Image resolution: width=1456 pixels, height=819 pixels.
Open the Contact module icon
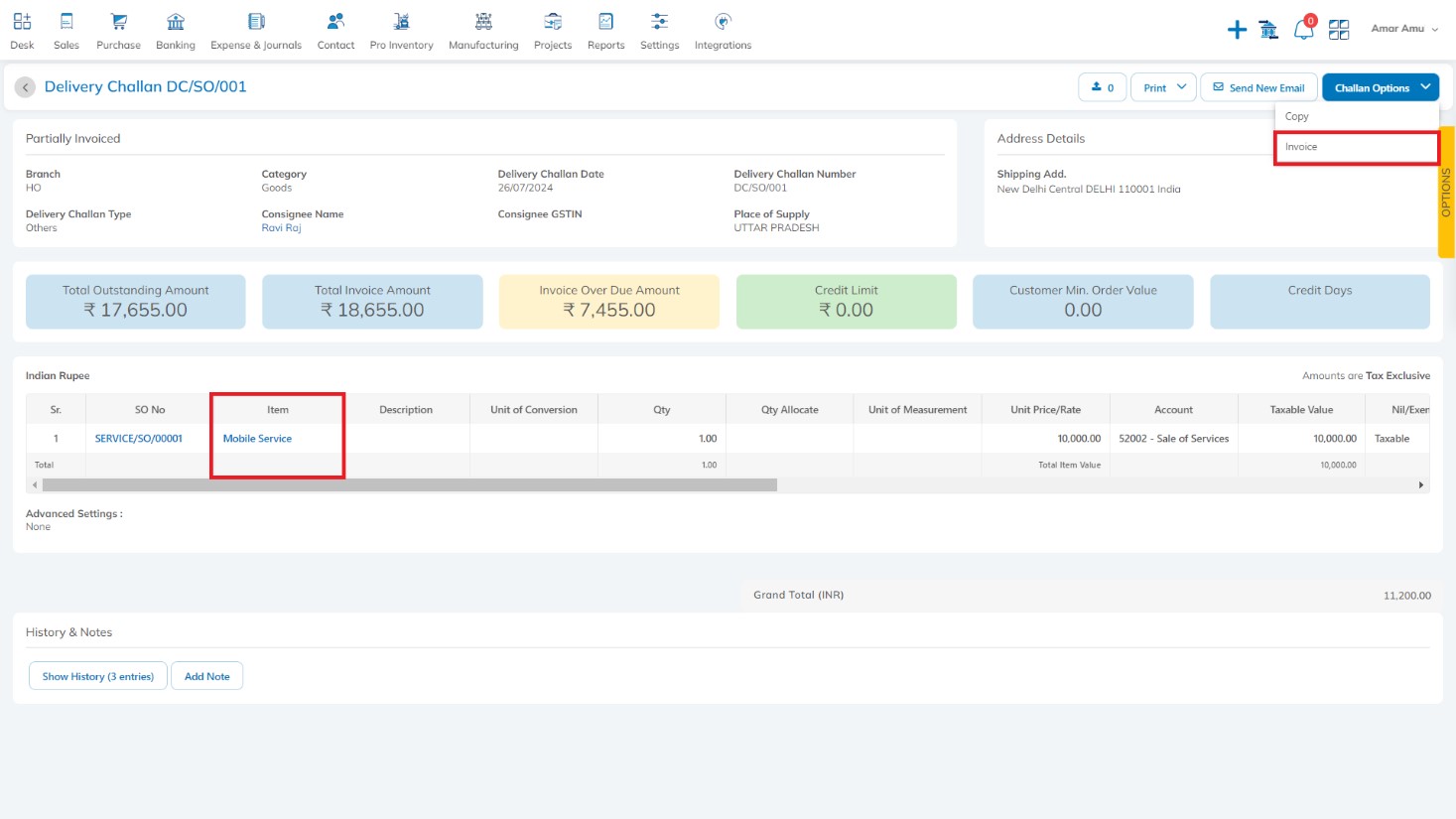[335, 21]
